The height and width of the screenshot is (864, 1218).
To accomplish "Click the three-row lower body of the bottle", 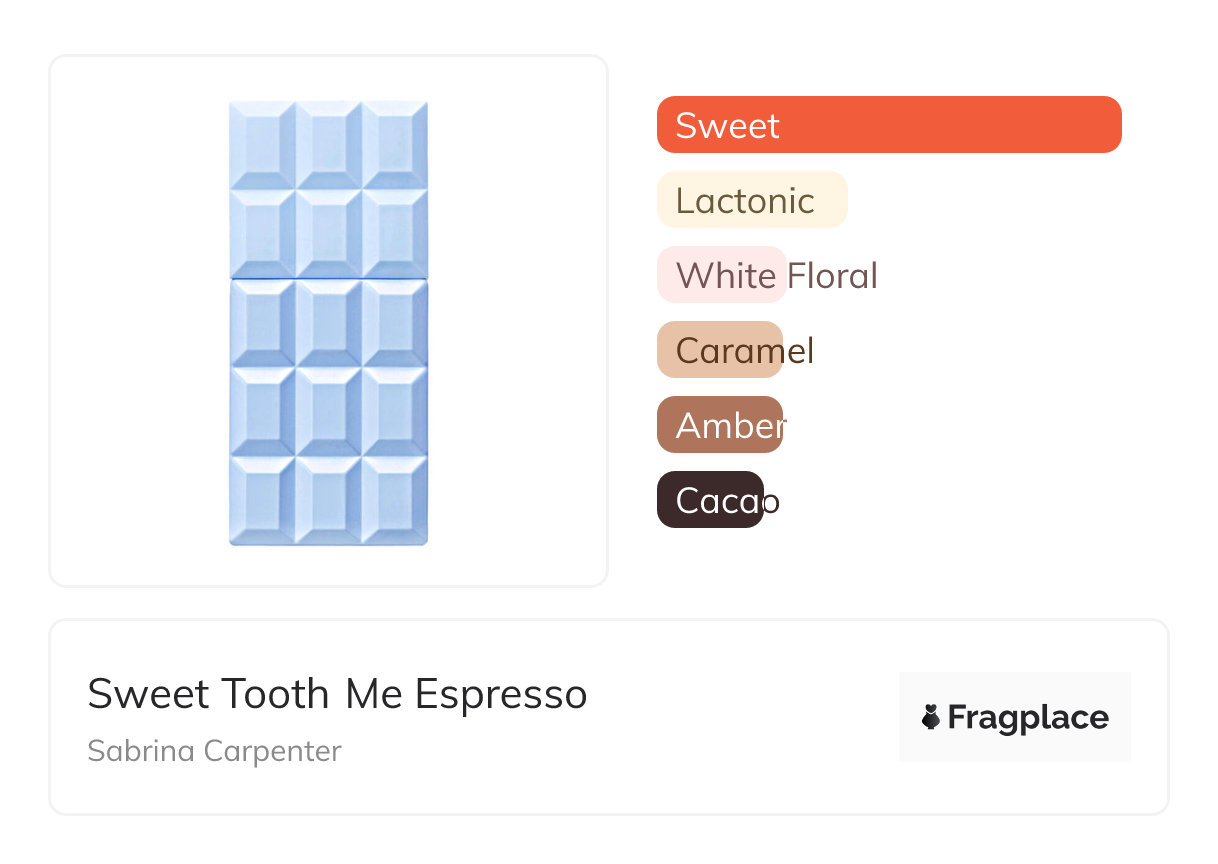I will pyautogui.click(x=328, y=412).
